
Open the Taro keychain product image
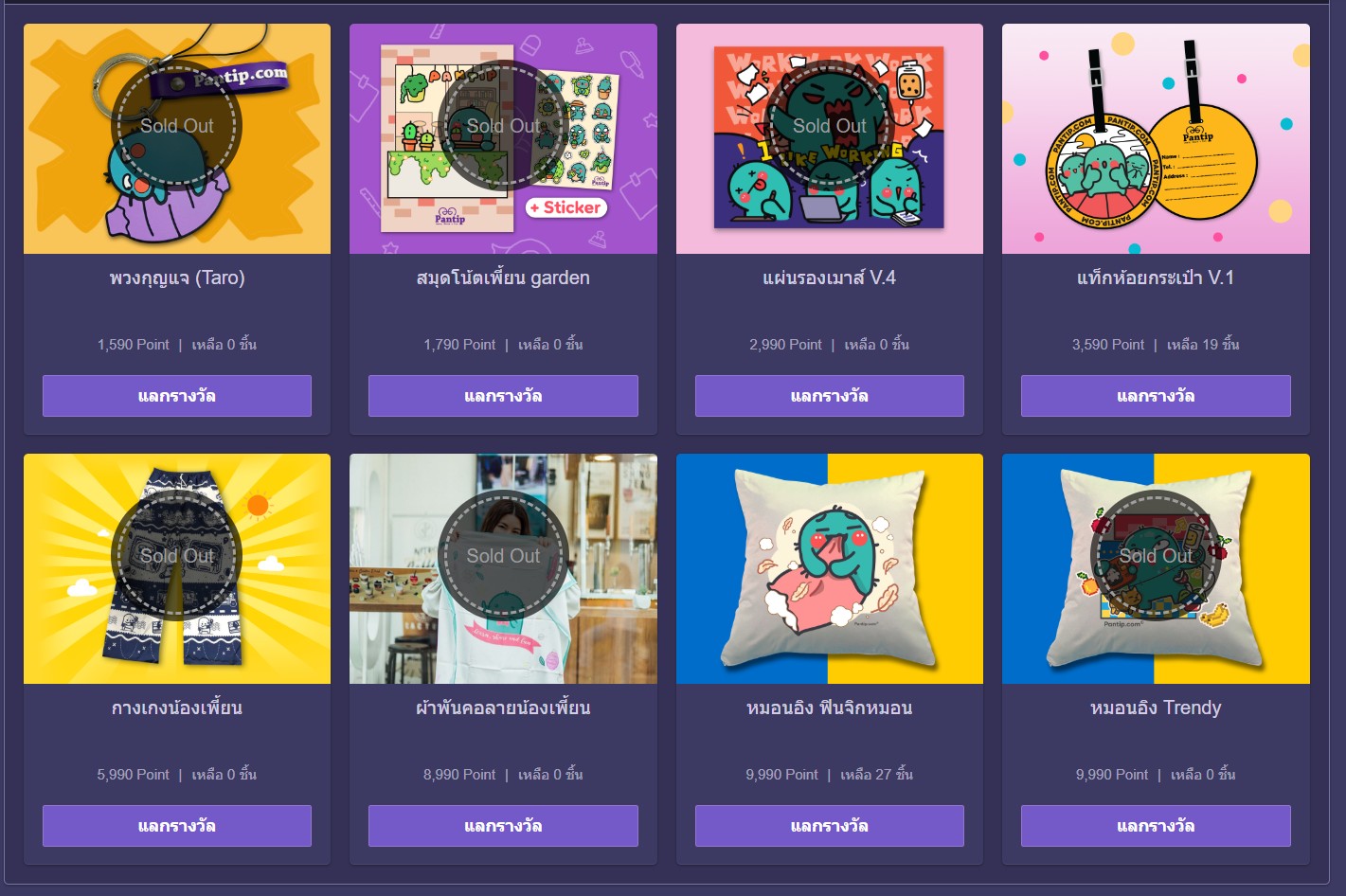(177, 139)
